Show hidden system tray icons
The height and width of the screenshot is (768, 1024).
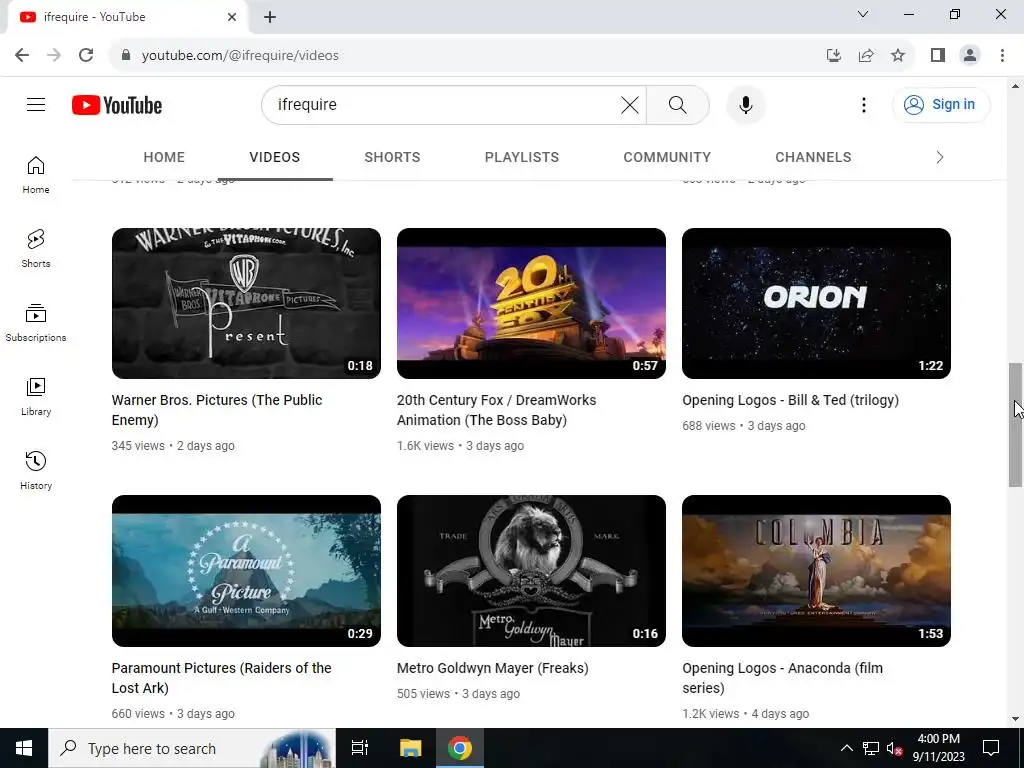pos(846,748)
